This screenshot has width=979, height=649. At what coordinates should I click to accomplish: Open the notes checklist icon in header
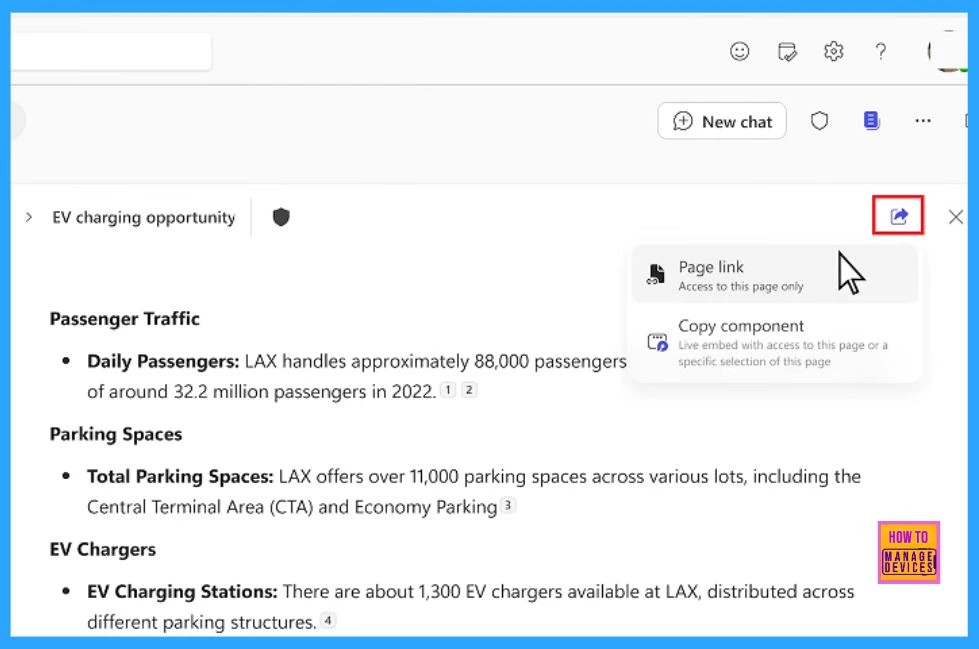click(x=787, y=51)
